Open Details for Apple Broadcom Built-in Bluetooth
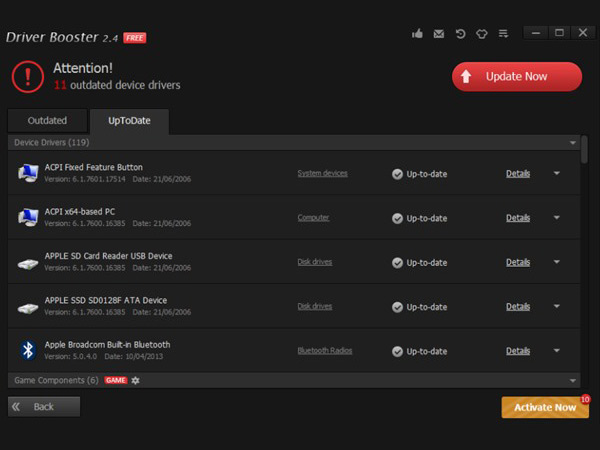This screenshot has width=600, height=450. [x=518, y=351]
